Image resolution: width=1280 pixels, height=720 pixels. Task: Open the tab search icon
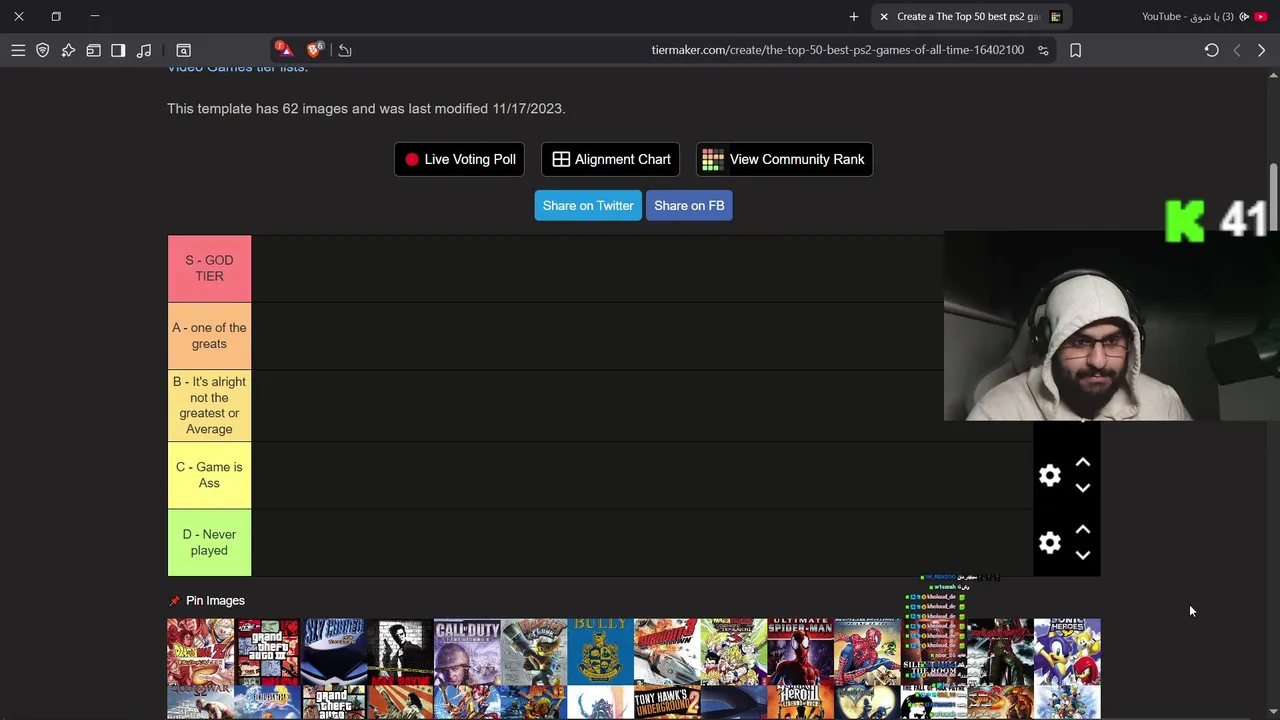184,50
